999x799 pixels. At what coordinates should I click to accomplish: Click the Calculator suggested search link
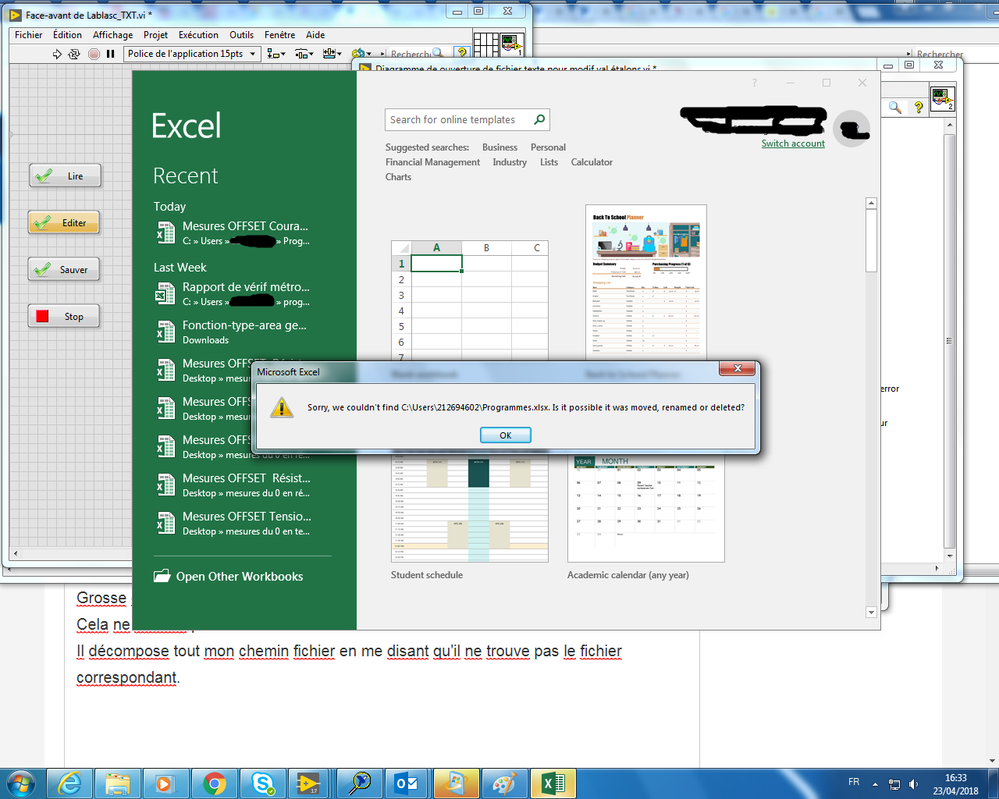tap(592, 162)
